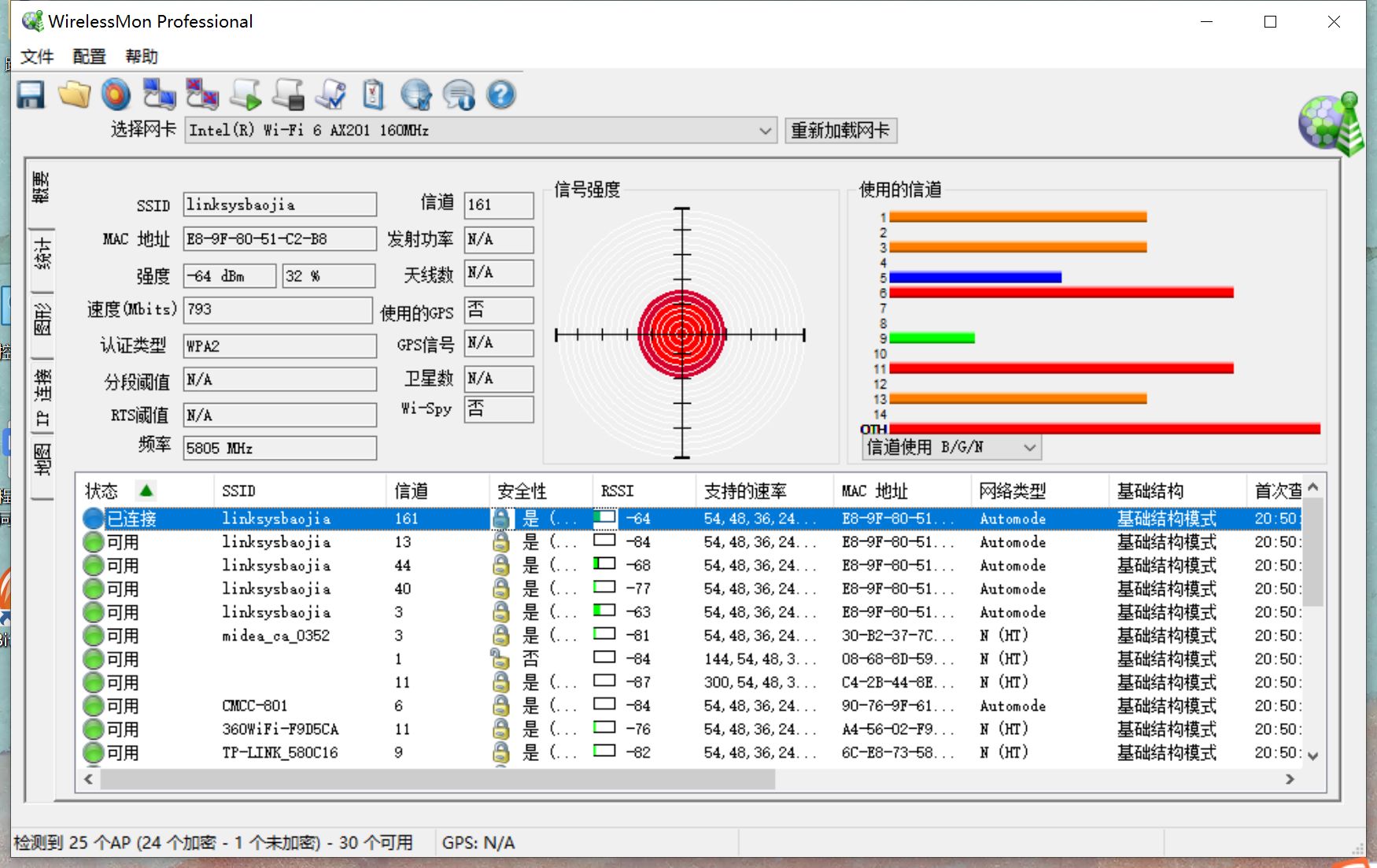Start logging with the green play scroll icon
1377x868 pixels.
pyautogui.click(x=245, y=94)
